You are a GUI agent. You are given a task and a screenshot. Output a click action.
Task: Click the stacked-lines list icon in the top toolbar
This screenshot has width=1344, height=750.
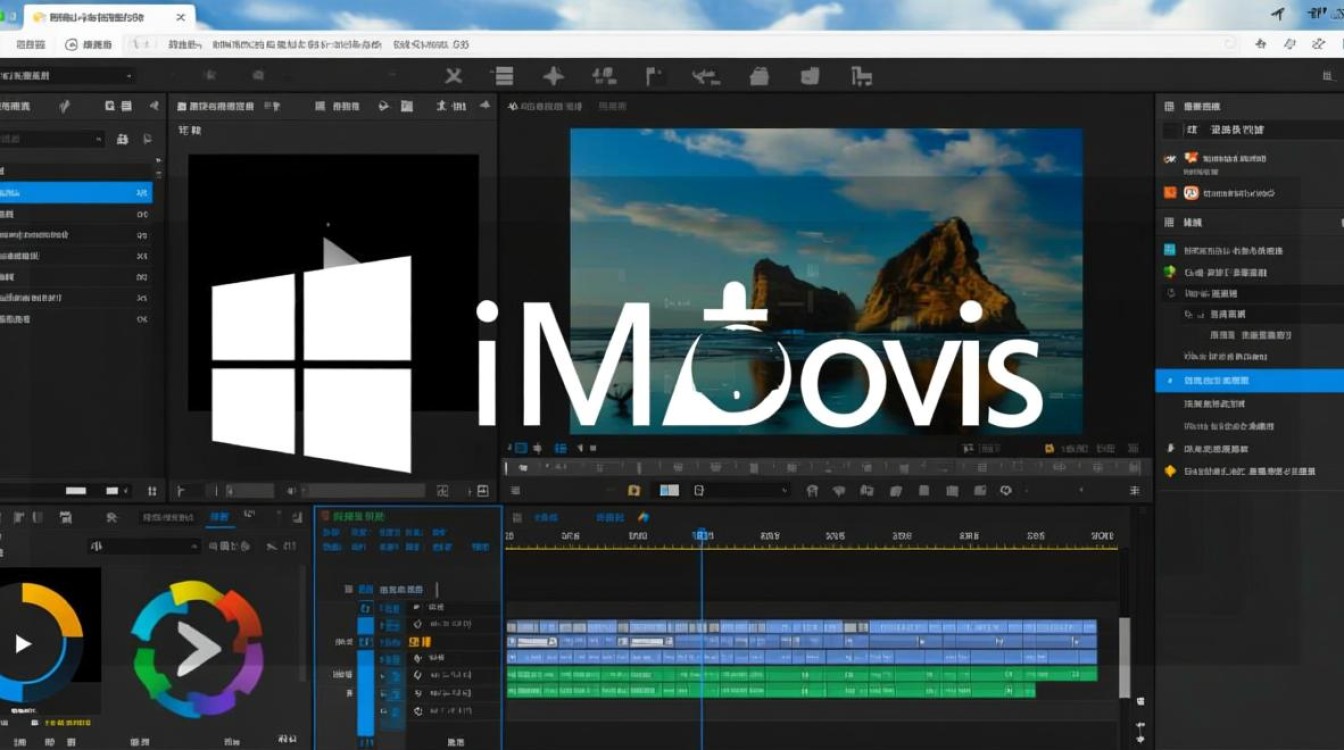point(503,76)
